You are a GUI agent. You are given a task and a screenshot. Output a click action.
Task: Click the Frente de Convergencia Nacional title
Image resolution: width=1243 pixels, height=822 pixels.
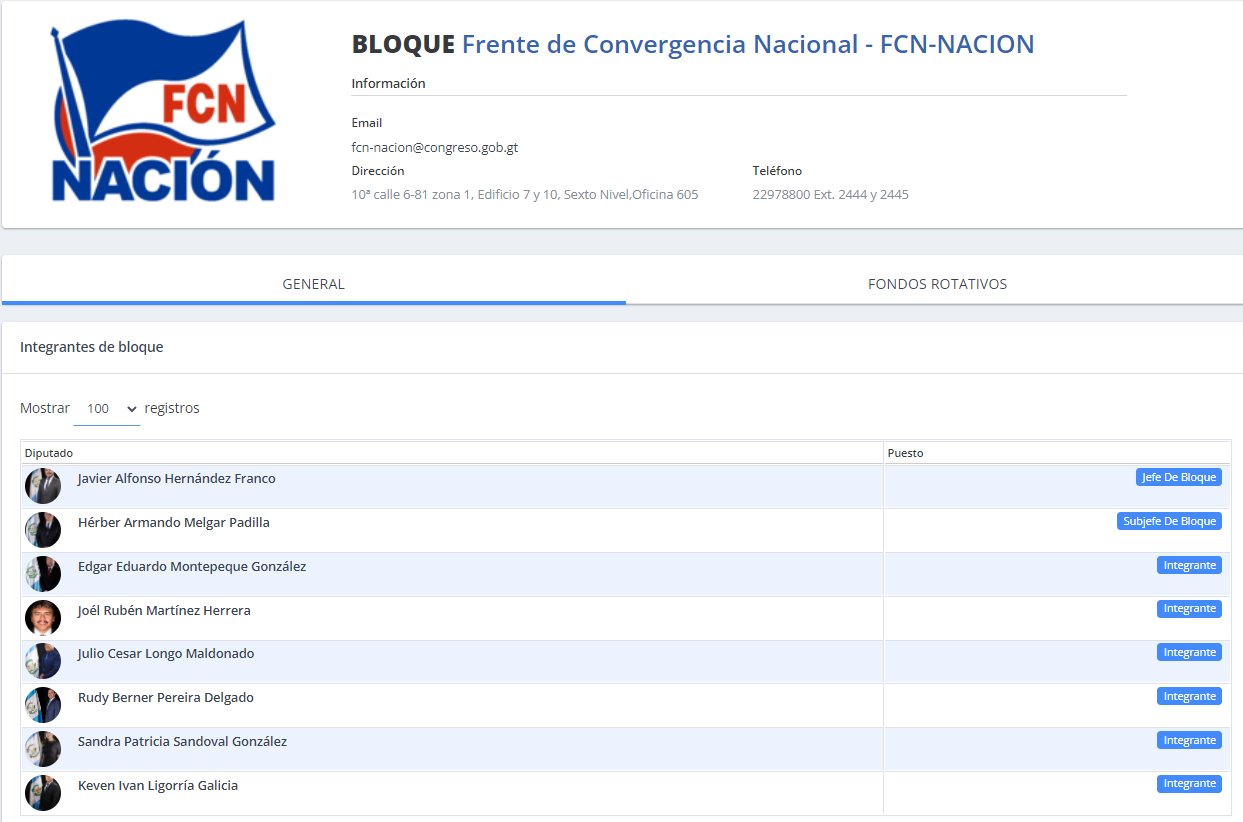(x=748, y=44)
